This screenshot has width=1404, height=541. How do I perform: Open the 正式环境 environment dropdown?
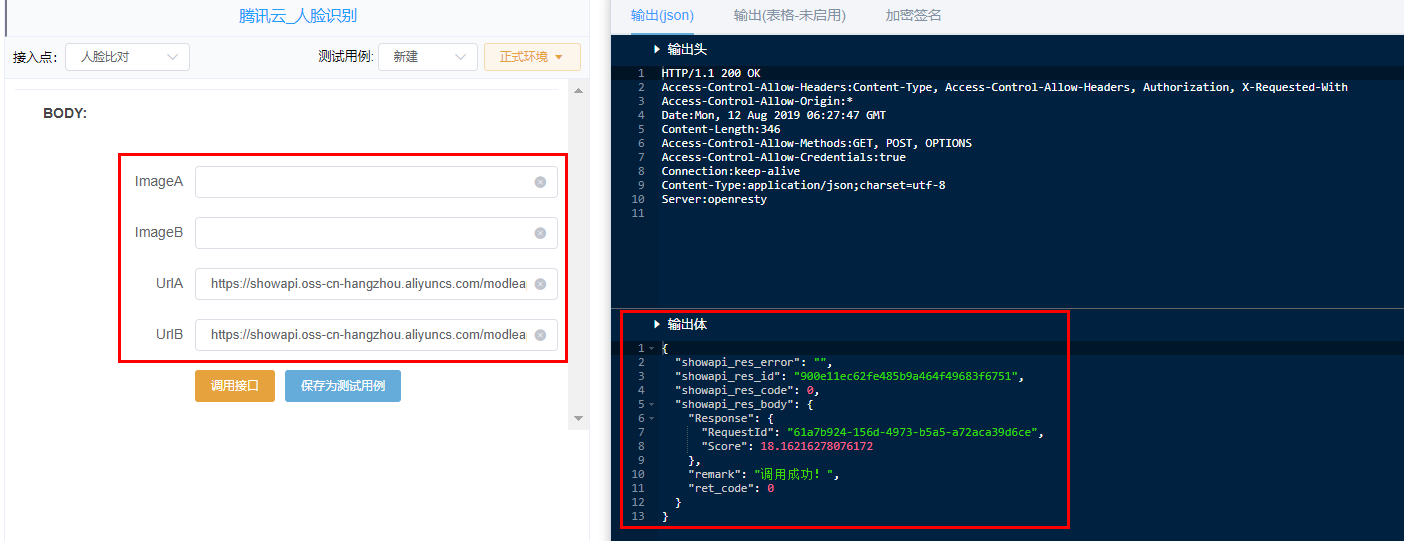[532, 57]
